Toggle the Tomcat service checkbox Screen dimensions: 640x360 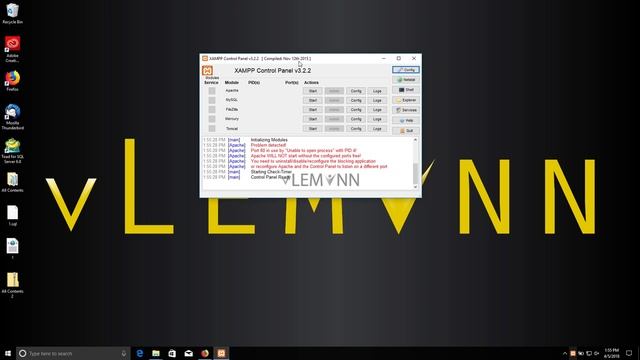[212, 129]
